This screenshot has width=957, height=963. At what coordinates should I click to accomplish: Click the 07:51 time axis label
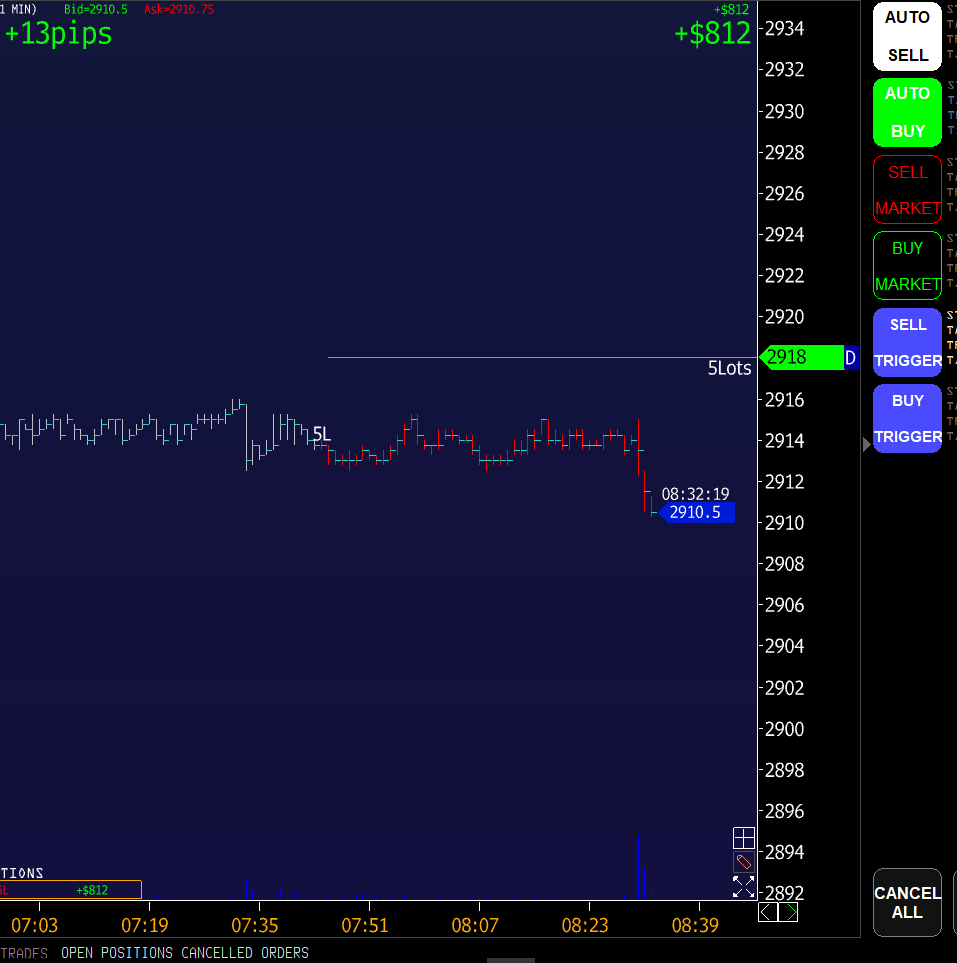point(365,926)
